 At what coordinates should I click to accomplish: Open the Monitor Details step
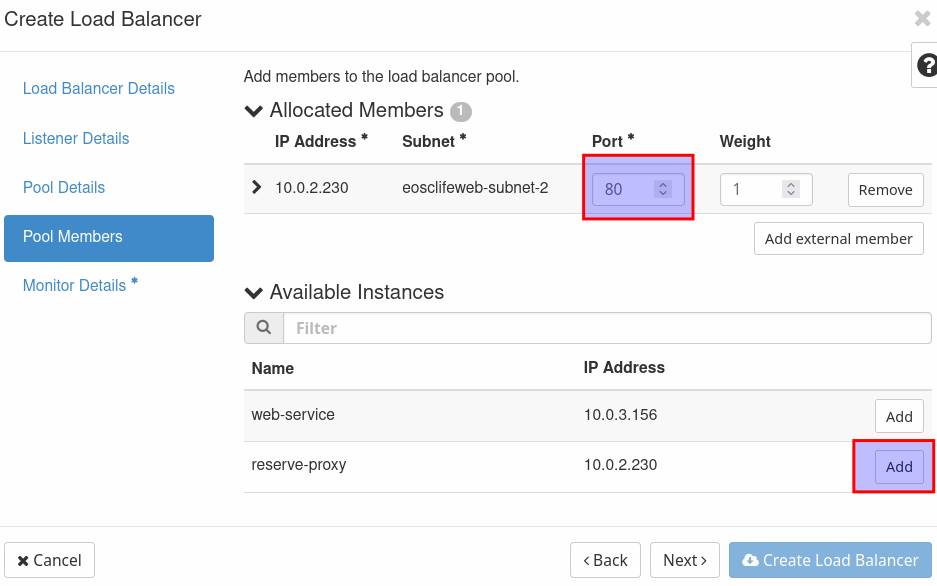(x=75, y=286)
